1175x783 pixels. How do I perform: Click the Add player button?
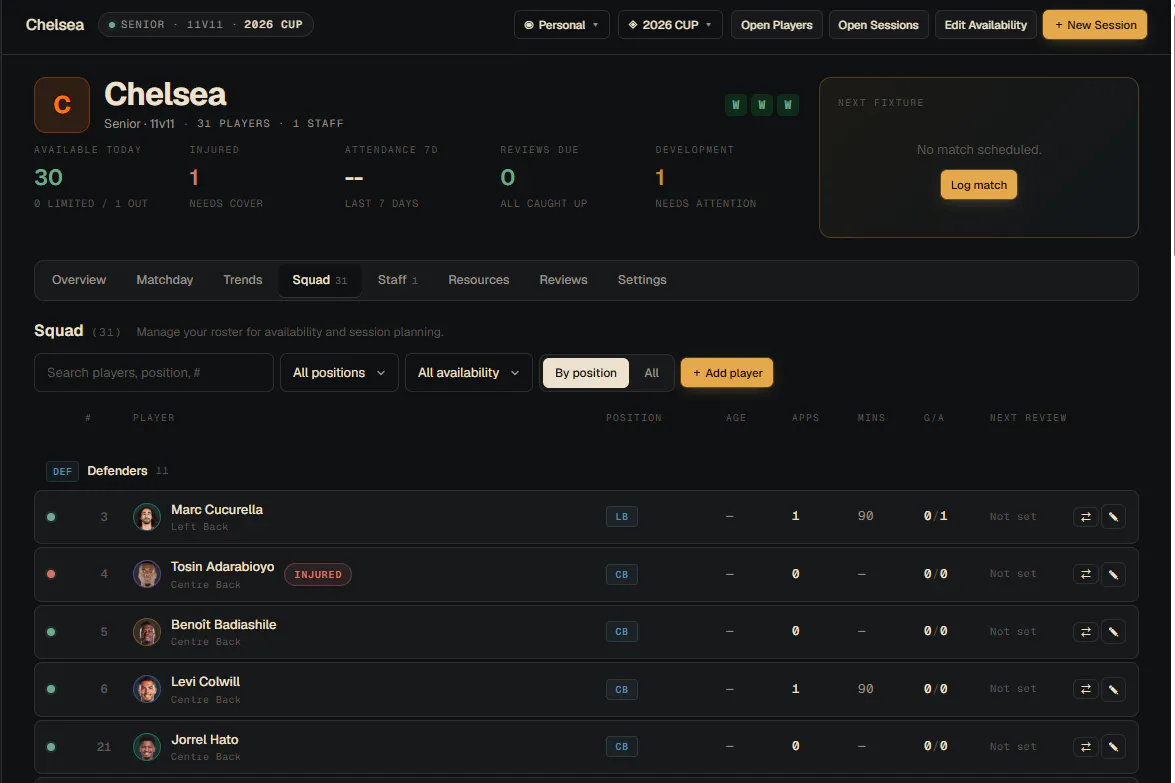(727, 372)
